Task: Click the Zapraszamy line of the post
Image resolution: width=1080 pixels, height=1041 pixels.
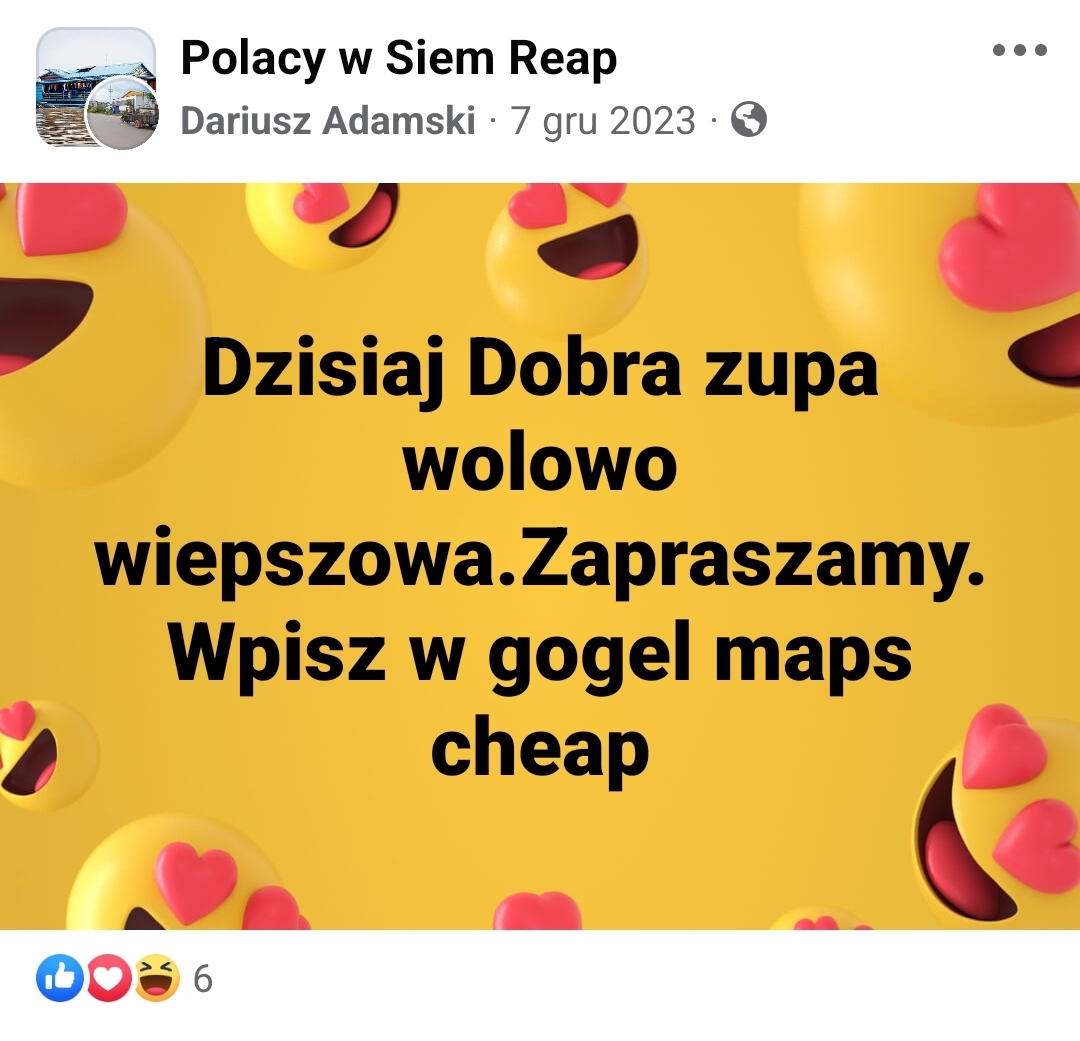Action: click(x=540, y=559)
